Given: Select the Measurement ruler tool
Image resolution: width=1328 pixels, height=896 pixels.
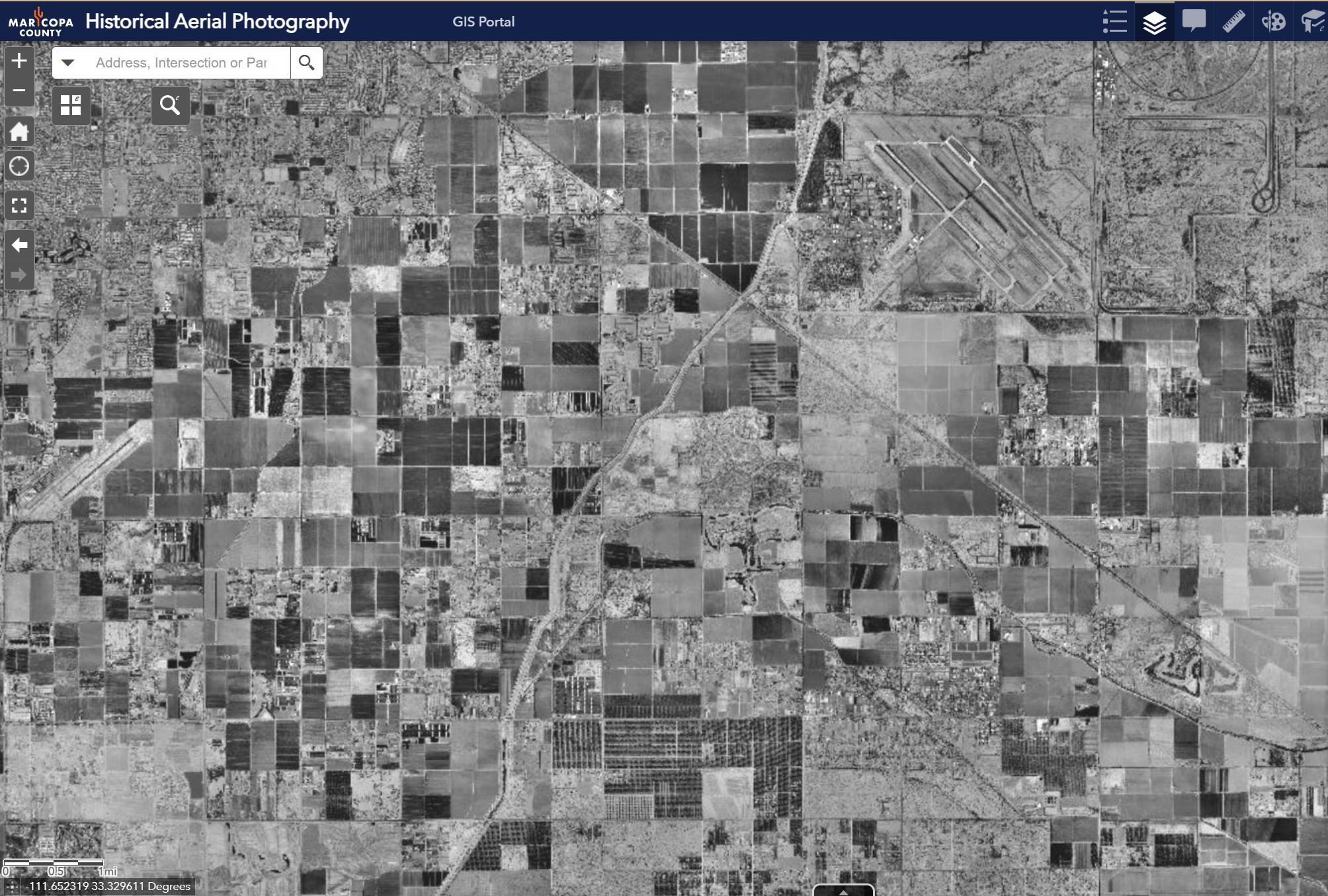Looking at the screenshot, I should pos(1233,21).
